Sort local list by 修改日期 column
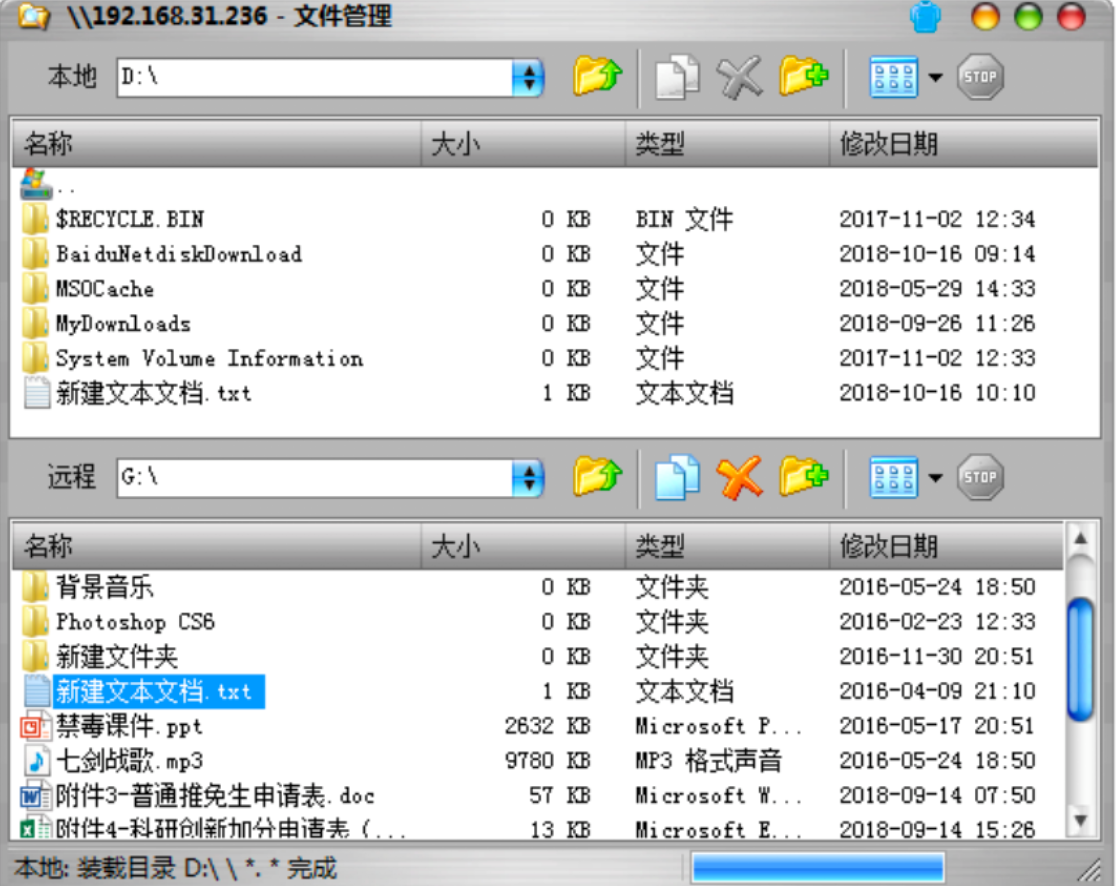 [x=964, y=144]
